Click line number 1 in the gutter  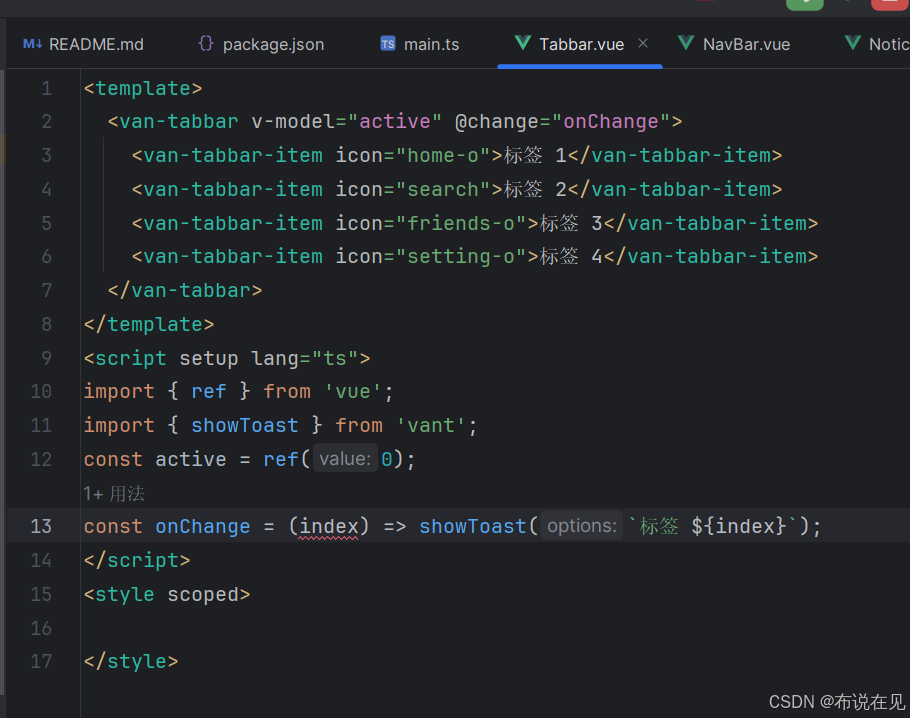pos(46,89)
